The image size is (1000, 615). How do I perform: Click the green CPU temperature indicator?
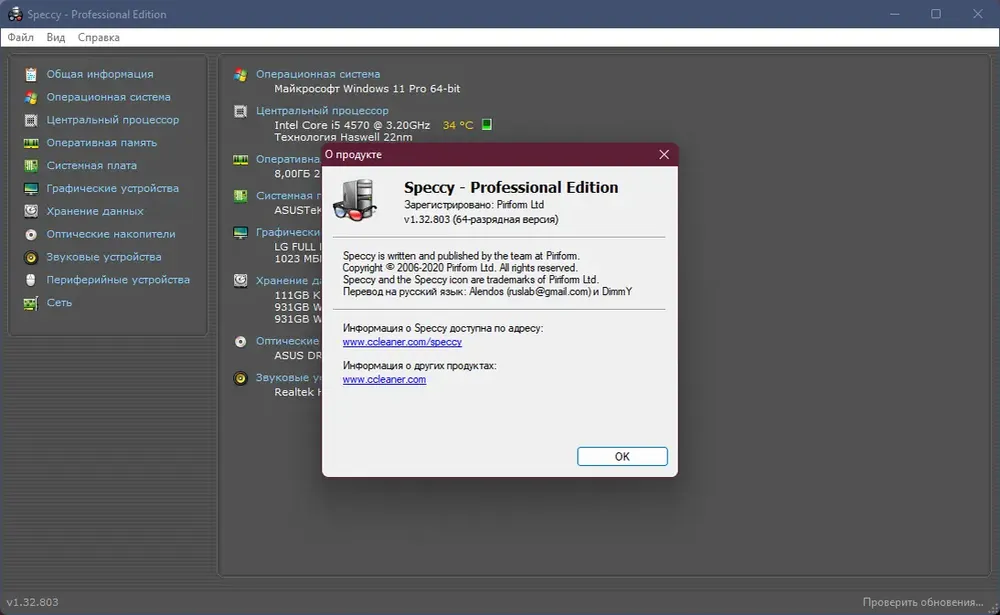487,125
